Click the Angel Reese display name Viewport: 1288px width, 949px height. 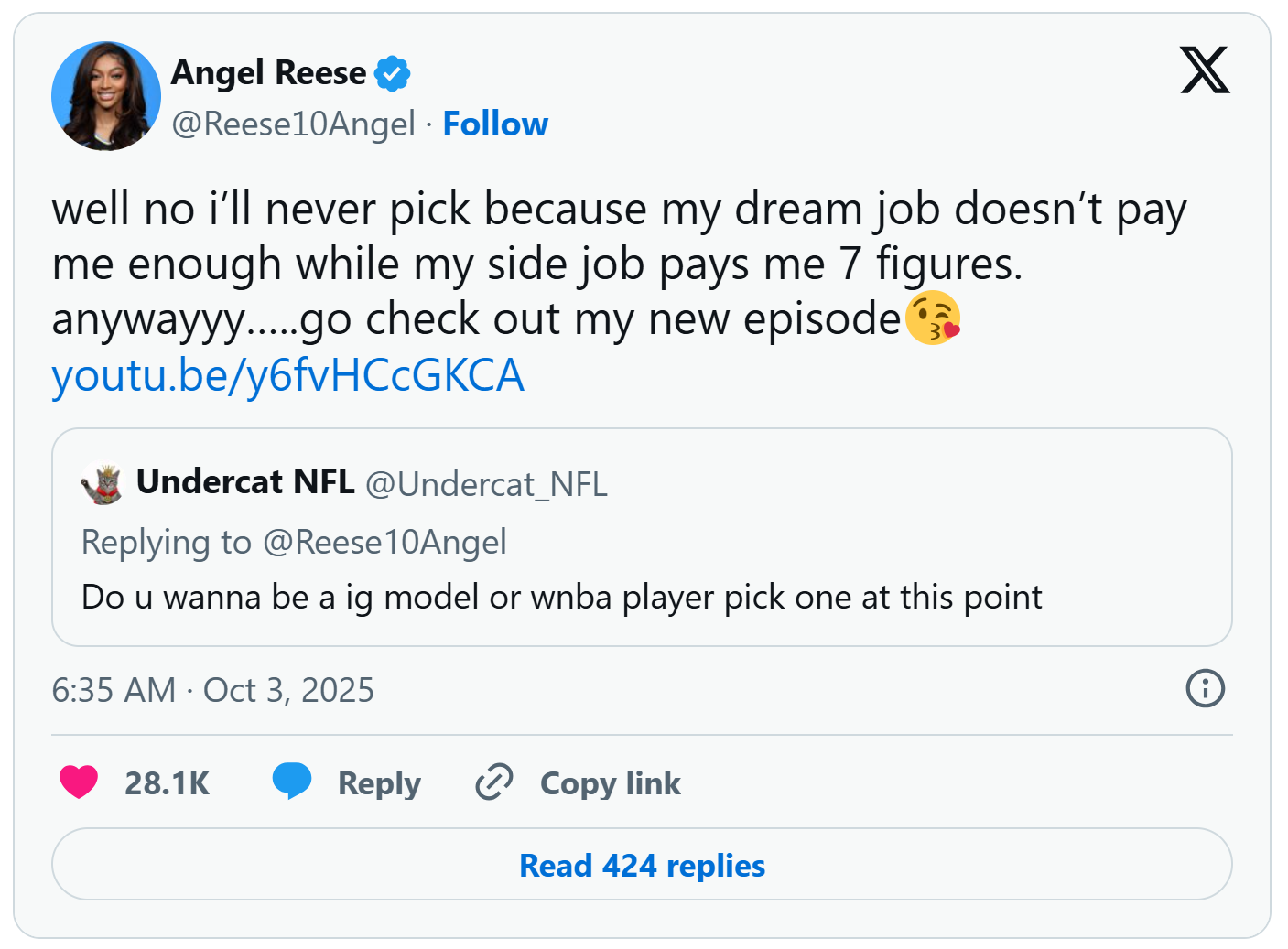[268, 72]
